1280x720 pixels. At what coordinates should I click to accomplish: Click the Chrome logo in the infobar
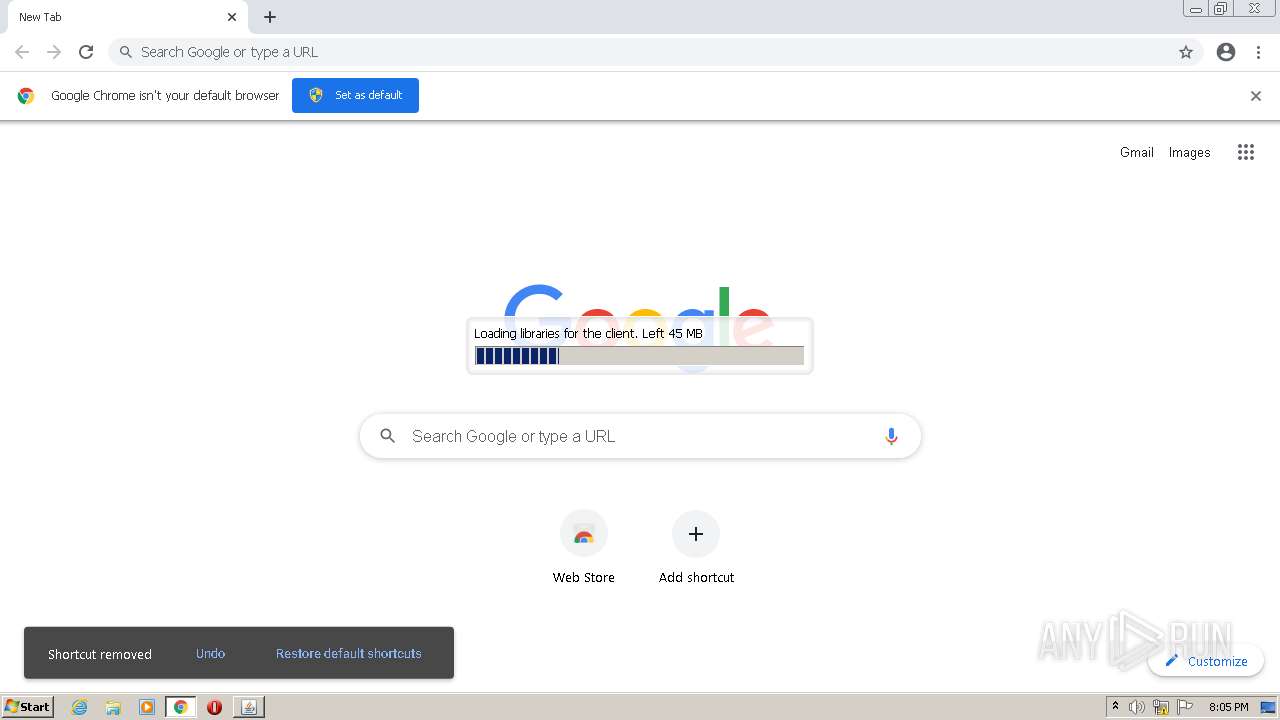click(26, 96)
